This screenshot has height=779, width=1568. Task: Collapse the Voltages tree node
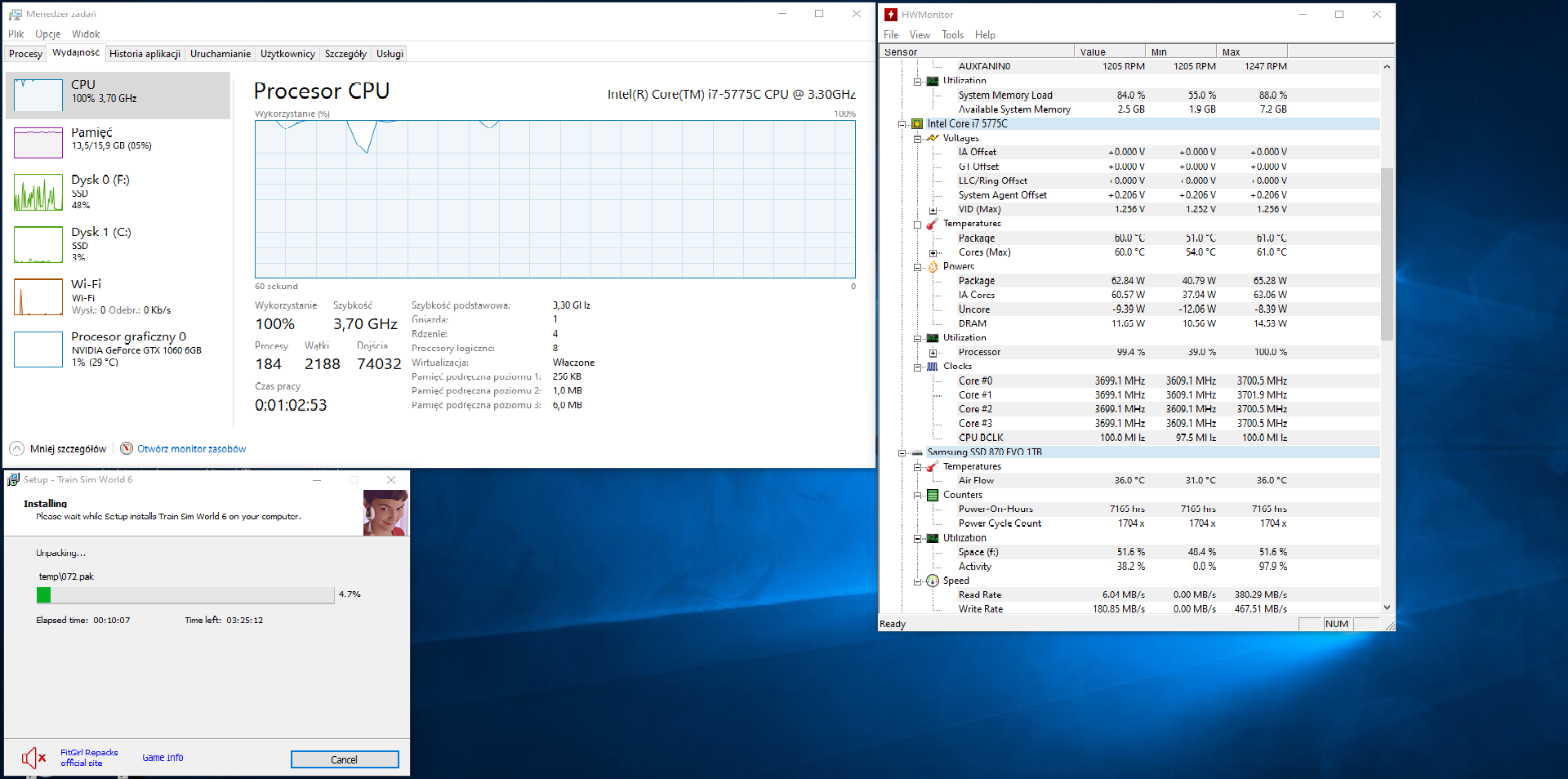(x=917, y=139)
